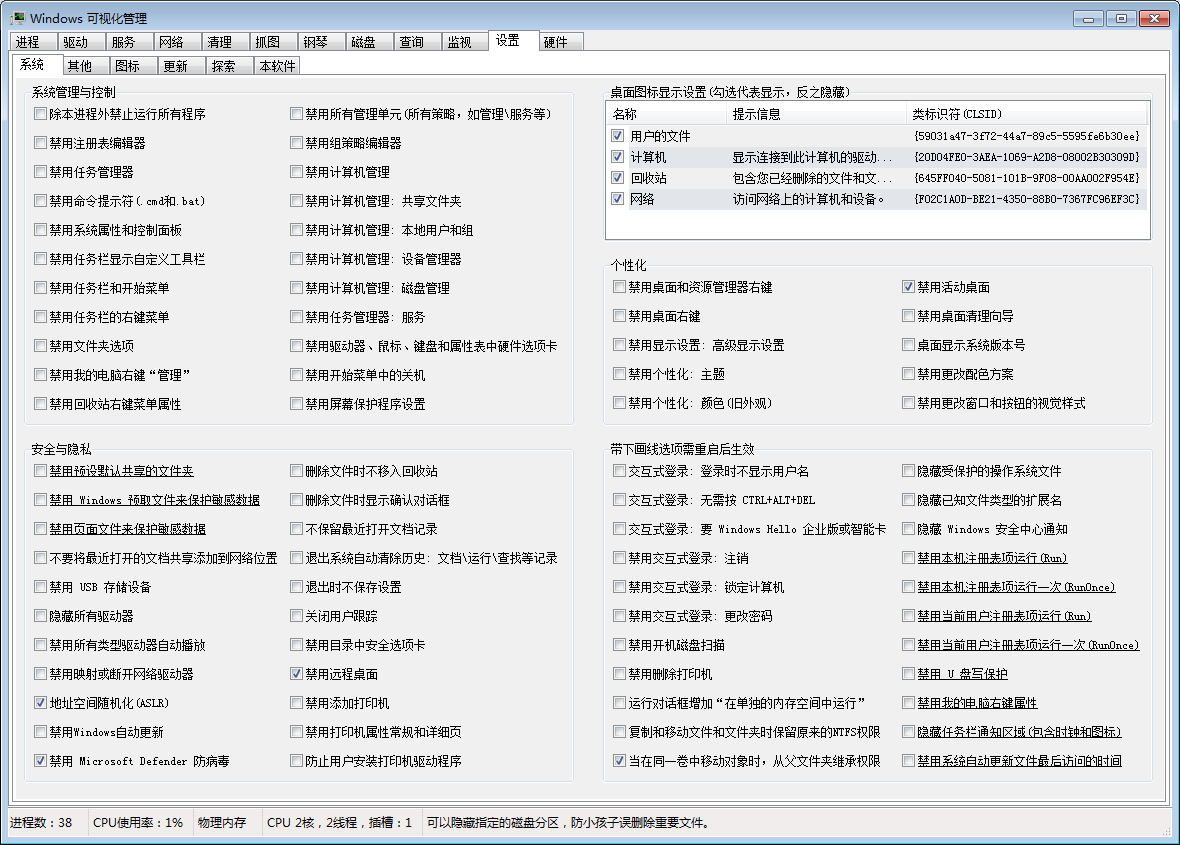Open the 本软件 sub-tab
The height and width of the screenshot is (845, 1180).
click(x=276, y=66)
